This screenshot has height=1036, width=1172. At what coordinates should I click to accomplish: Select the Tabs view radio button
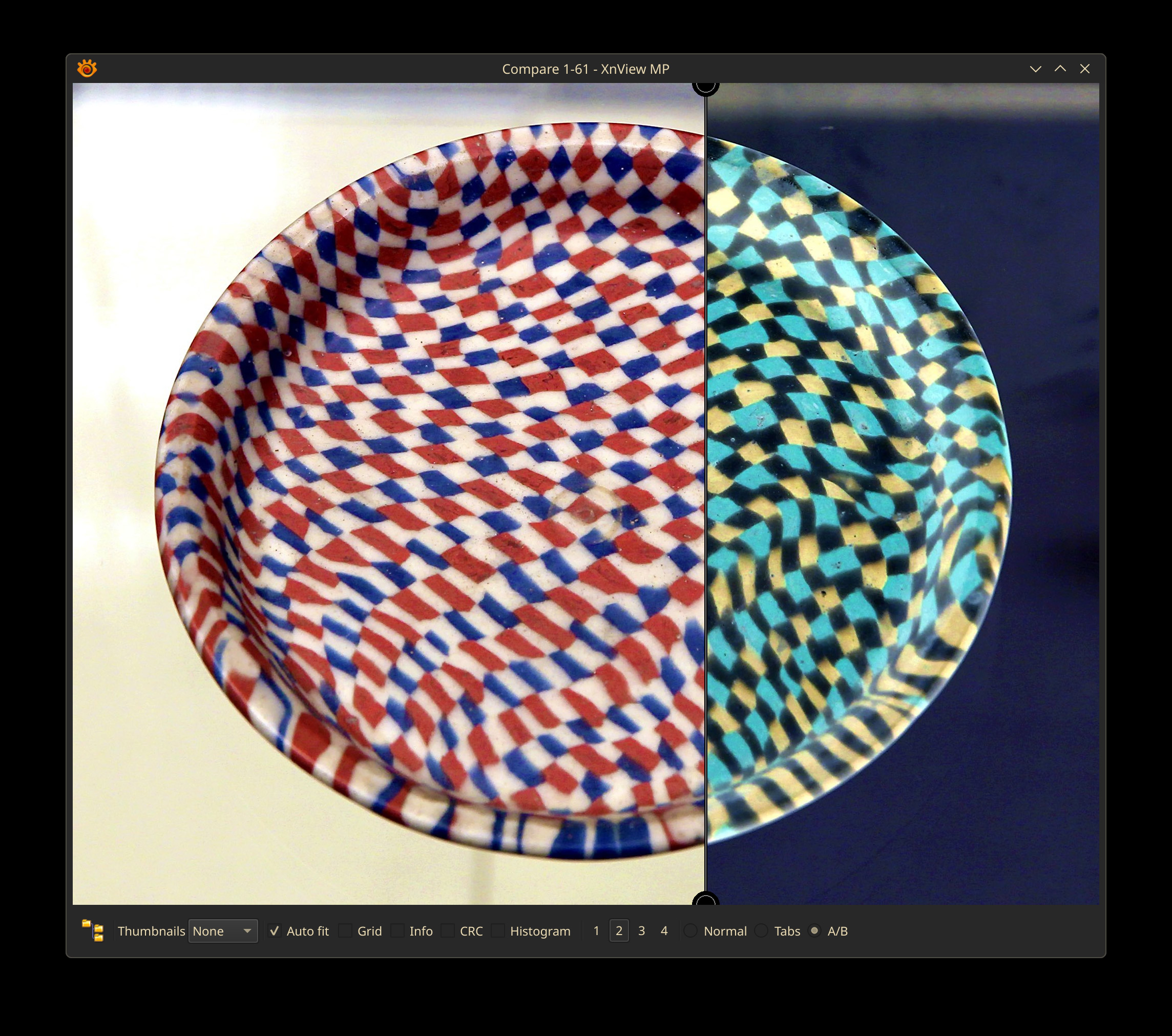coord(761,931)
